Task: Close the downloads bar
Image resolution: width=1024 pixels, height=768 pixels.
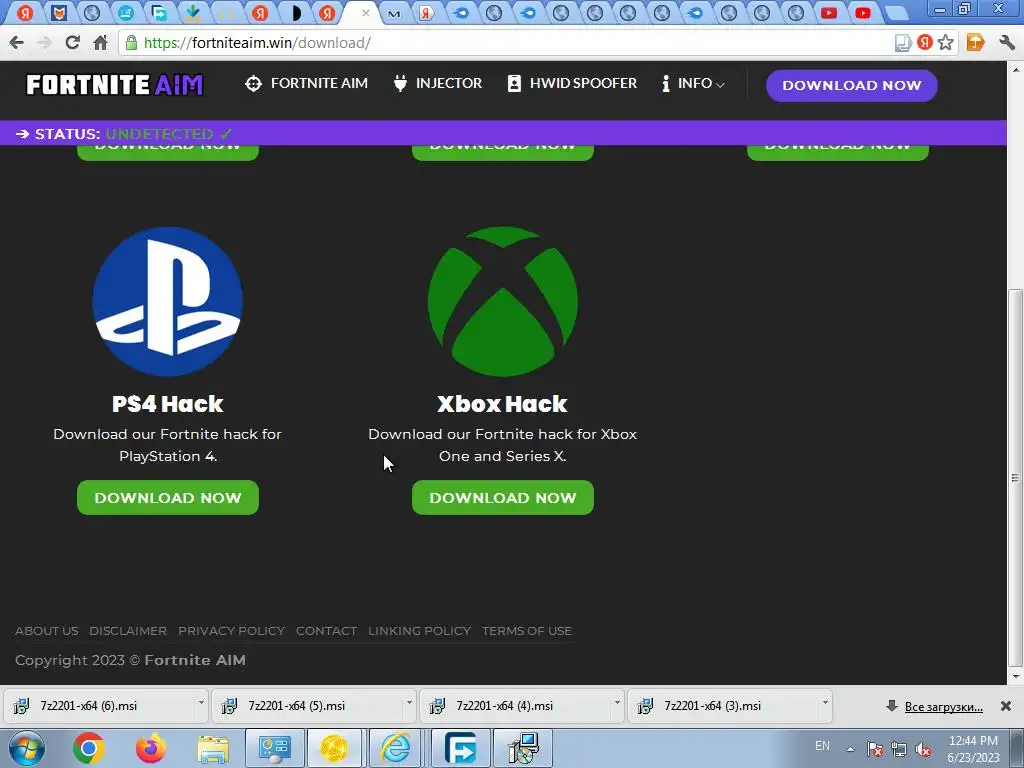Action: [x=1006, y=706]
